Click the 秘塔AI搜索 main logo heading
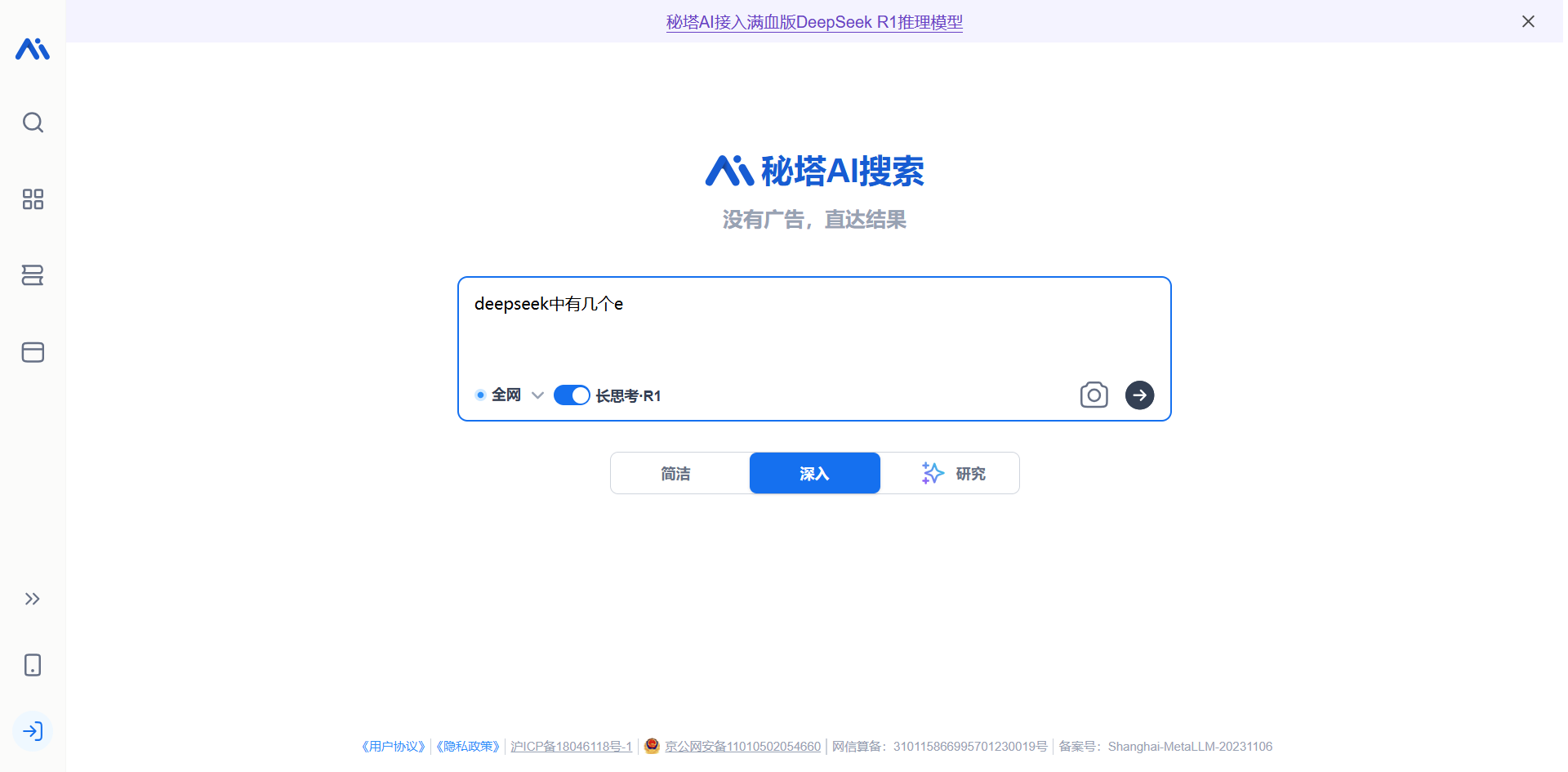This screenshot has width=1568, height=772. pyautogui.click(x=814, y=171)
